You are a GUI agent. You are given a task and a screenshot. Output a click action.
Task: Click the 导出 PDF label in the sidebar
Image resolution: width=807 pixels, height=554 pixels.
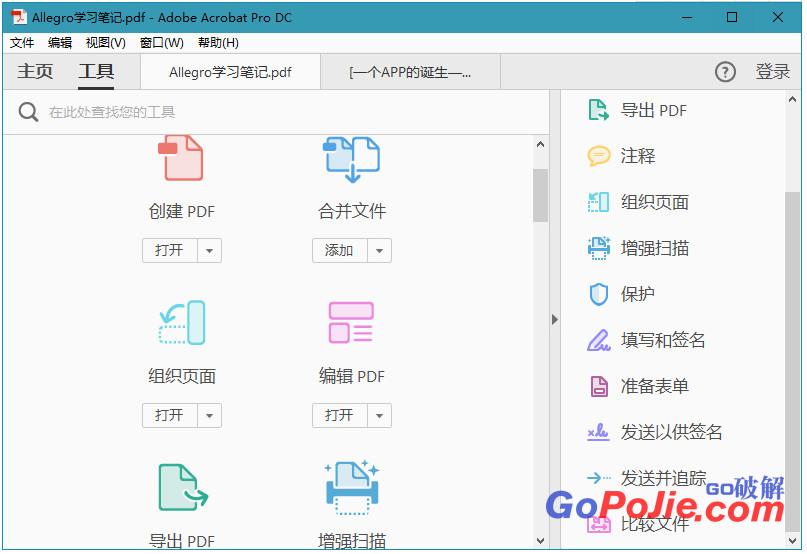pyautogui.click(x=654, y=111)
